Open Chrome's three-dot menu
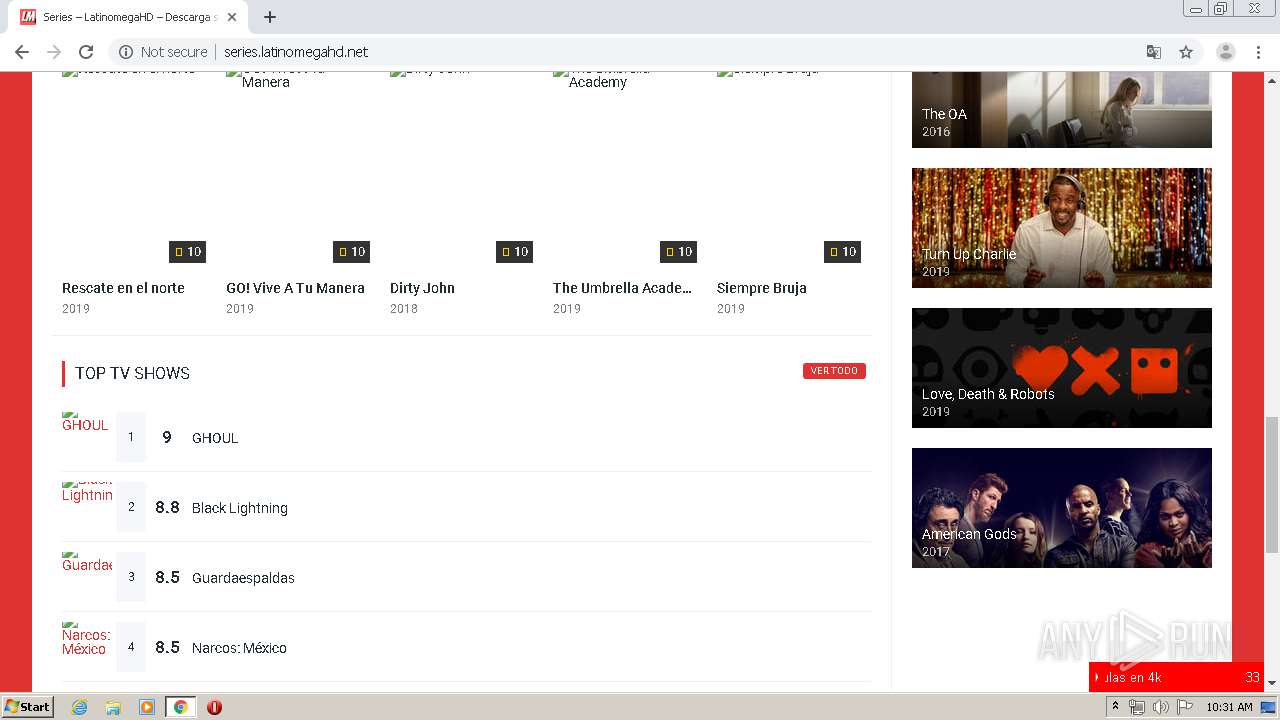Viewport: 1280px width, 720px height. coord(1258,52)
